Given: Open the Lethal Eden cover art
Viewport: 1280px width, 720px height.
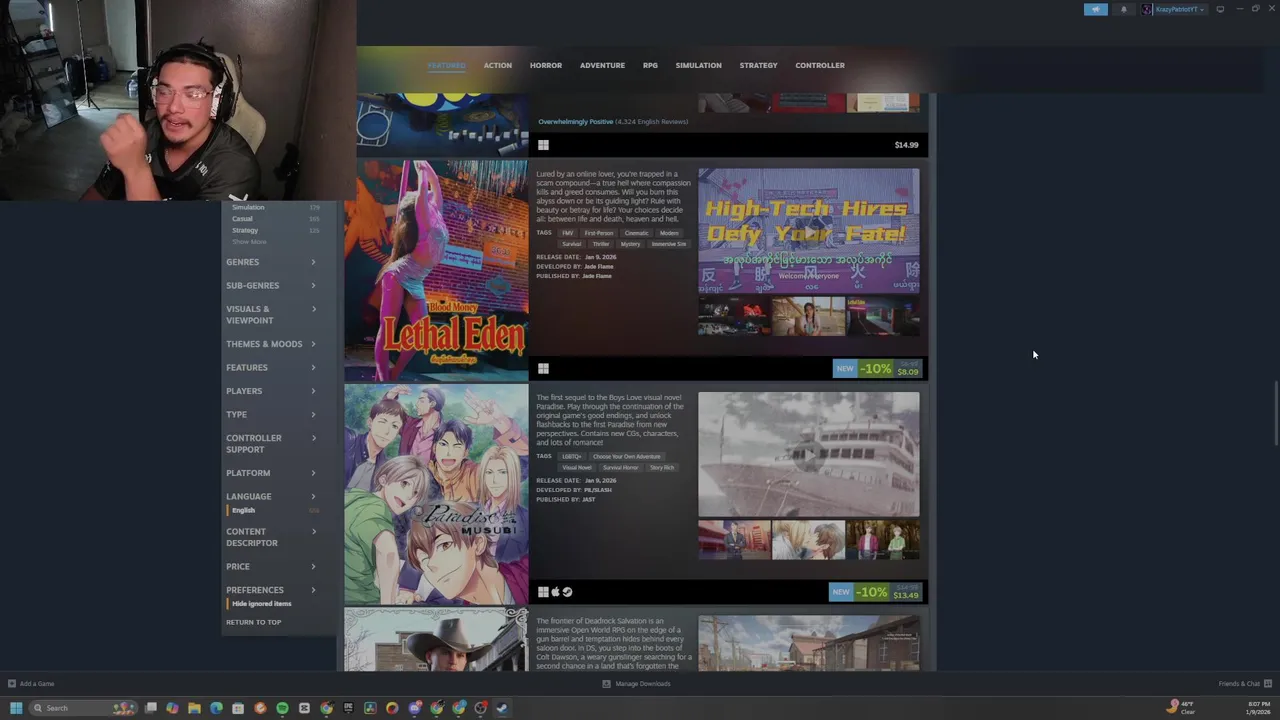Looking at the screenshot, I should (x=436, y=270).
